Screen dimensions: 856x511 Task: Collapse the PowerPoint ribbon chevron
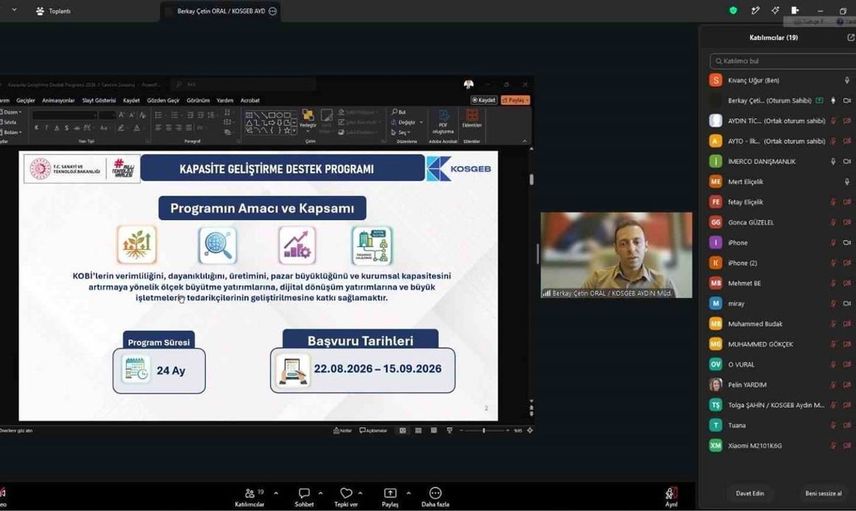coord(525,141)
